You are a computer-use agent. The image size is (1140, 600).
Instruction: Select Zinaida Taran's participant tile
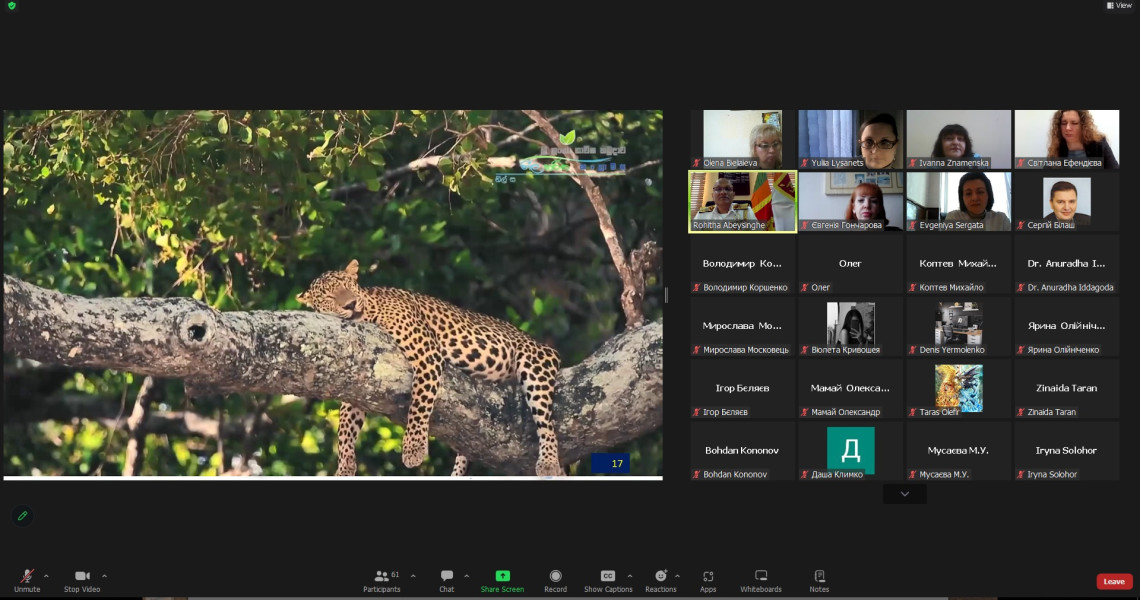(1067, 389)
